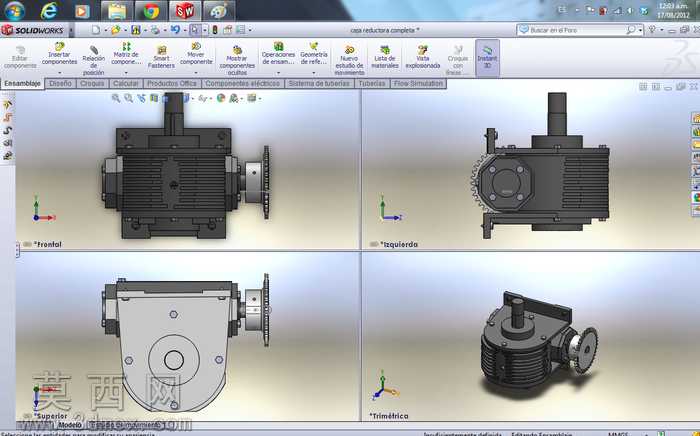Expand Mover componente dropdown arrow
The width and height of the screenshot is (700, 436).
click(x=196, y=72)
